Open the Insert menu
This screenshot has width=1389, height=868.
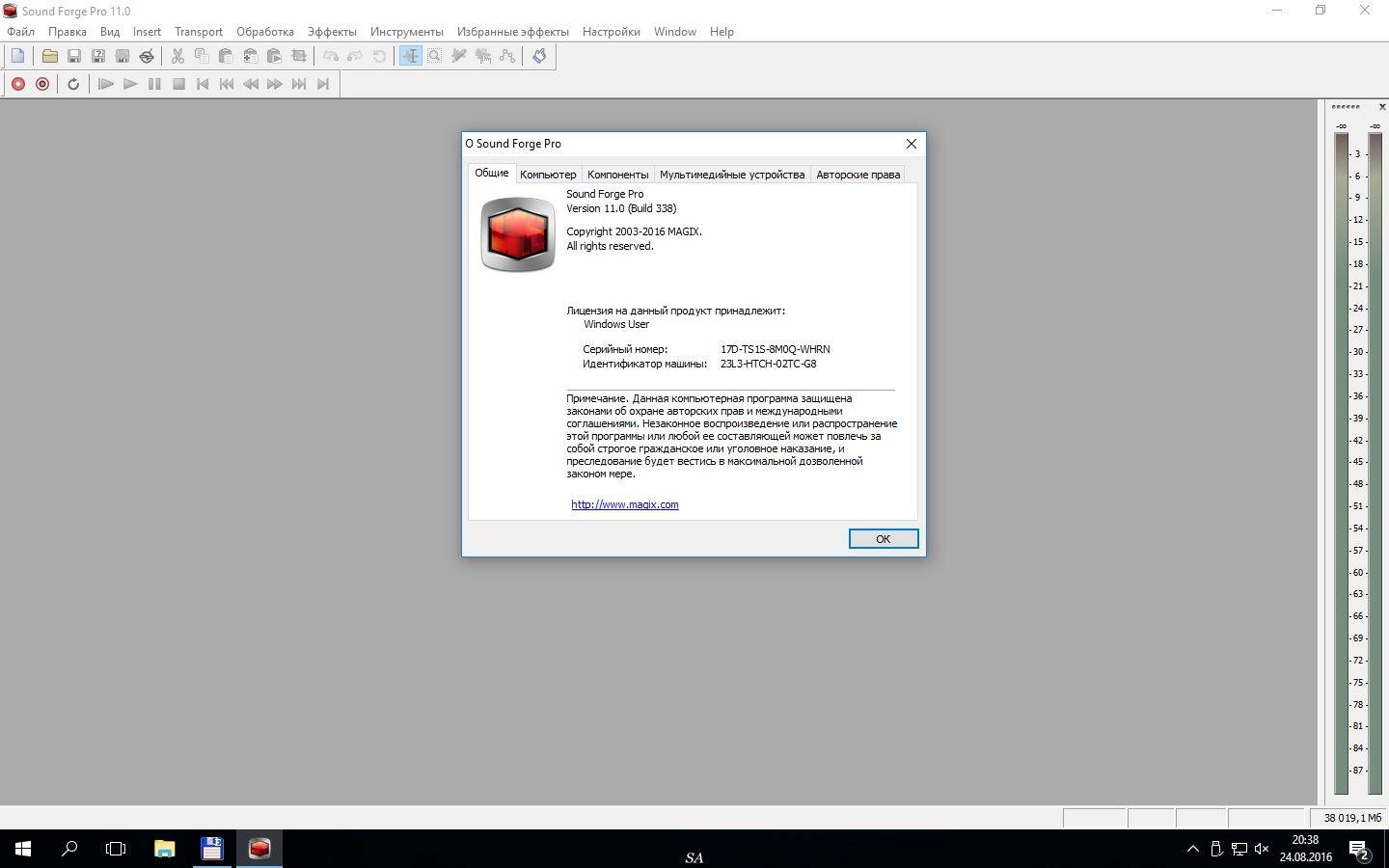(147, 32)
